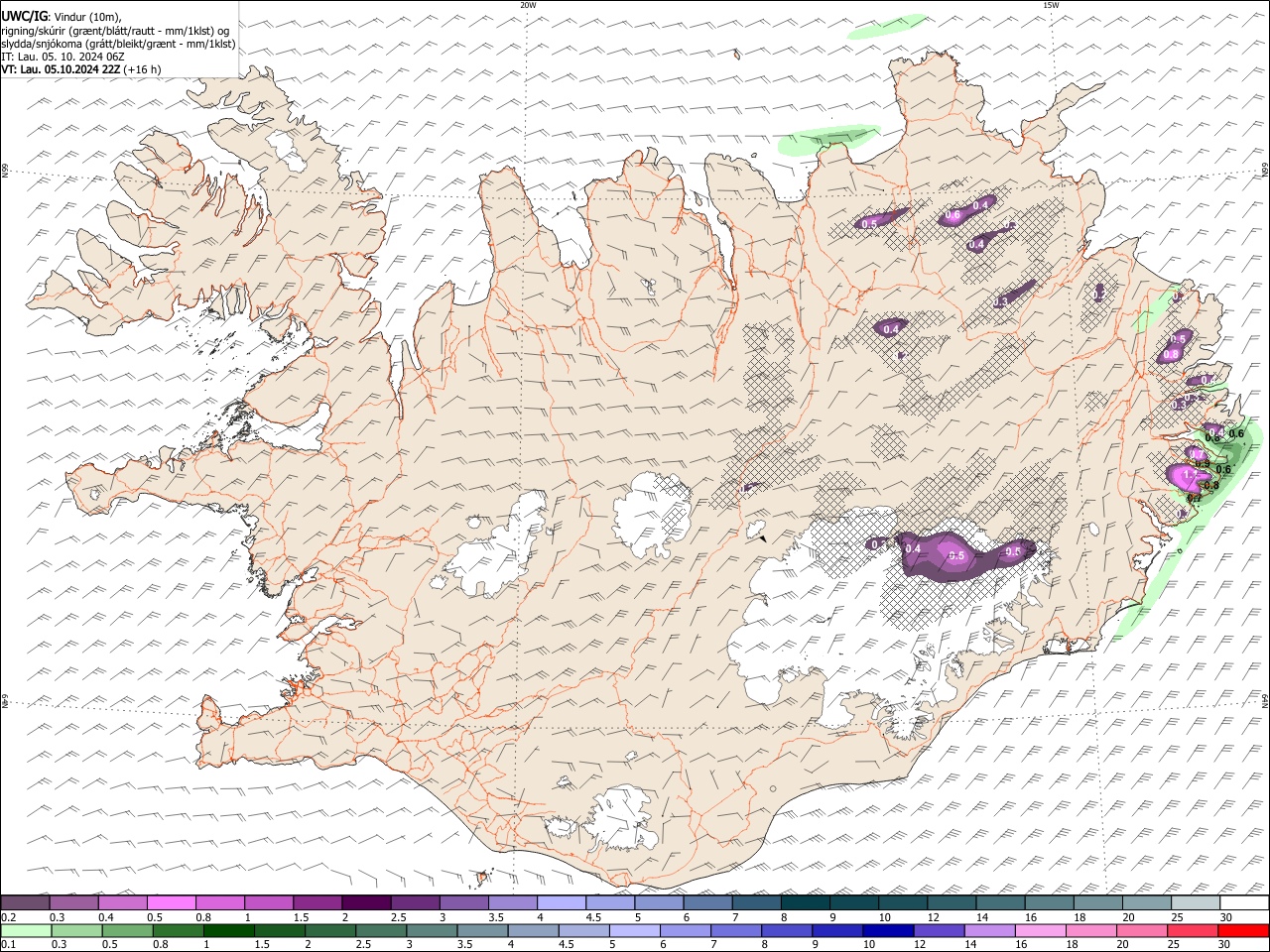Pick the upper legend swatch starting at 0.4
The width and height of the screenshot is (1270, 952).
(123, 903)
